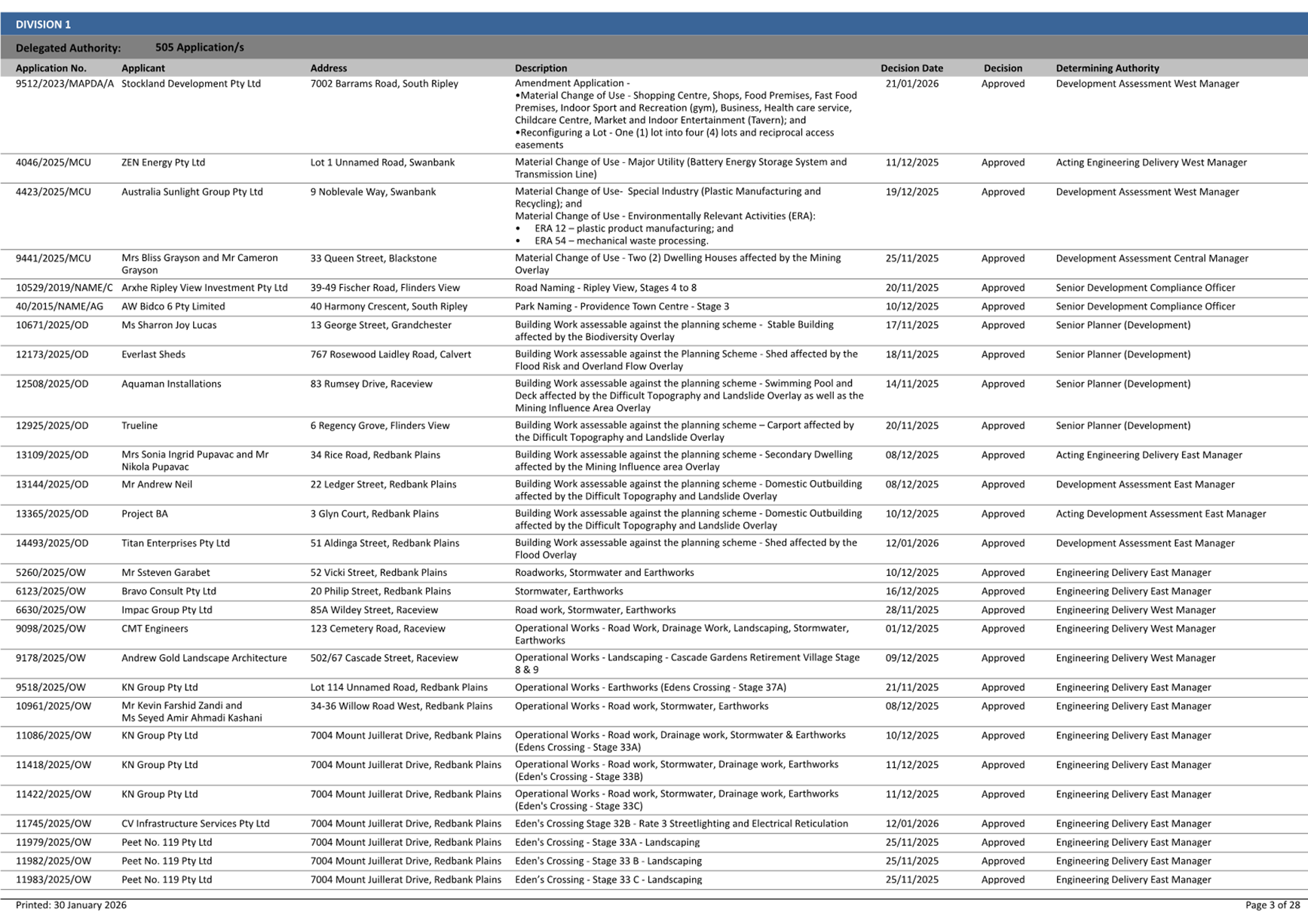This screenshot has height=924, width=1308.
Task: Select application number 14493/2025/OD
Action: (x=52, y=543)
